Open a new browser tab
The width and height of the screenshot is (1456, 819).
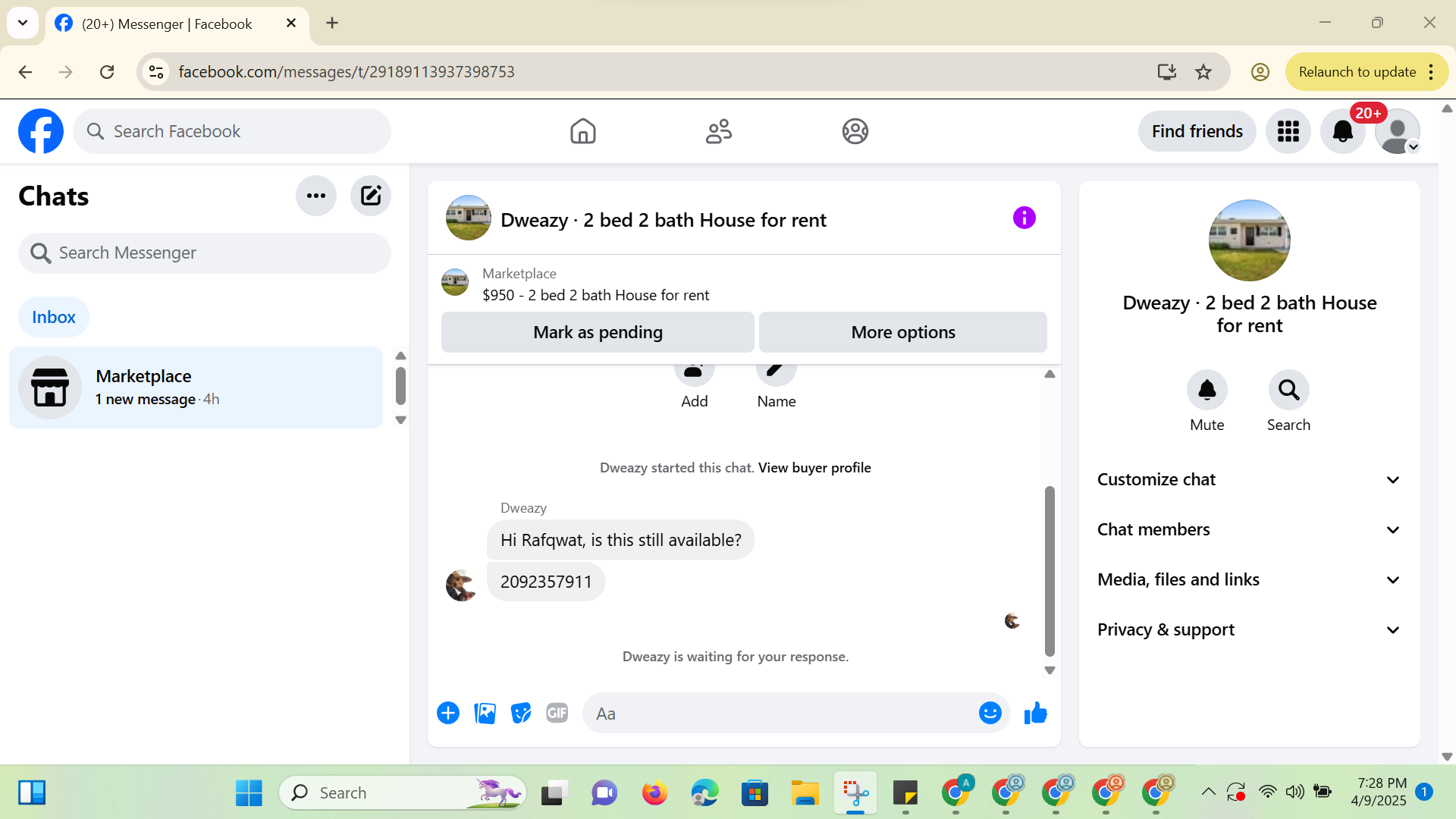pyautogui.click(x=332, y=23)
